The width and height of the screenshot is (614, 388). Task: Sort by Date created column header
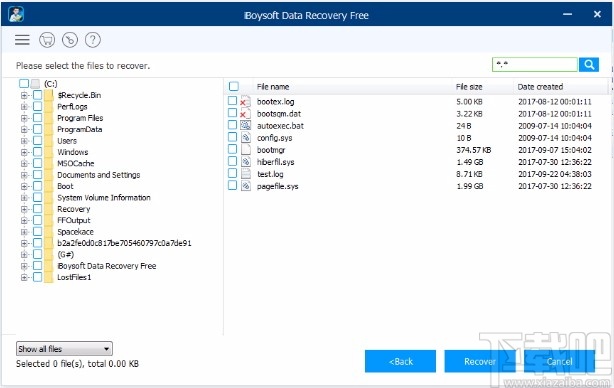[x=540, y=87]
